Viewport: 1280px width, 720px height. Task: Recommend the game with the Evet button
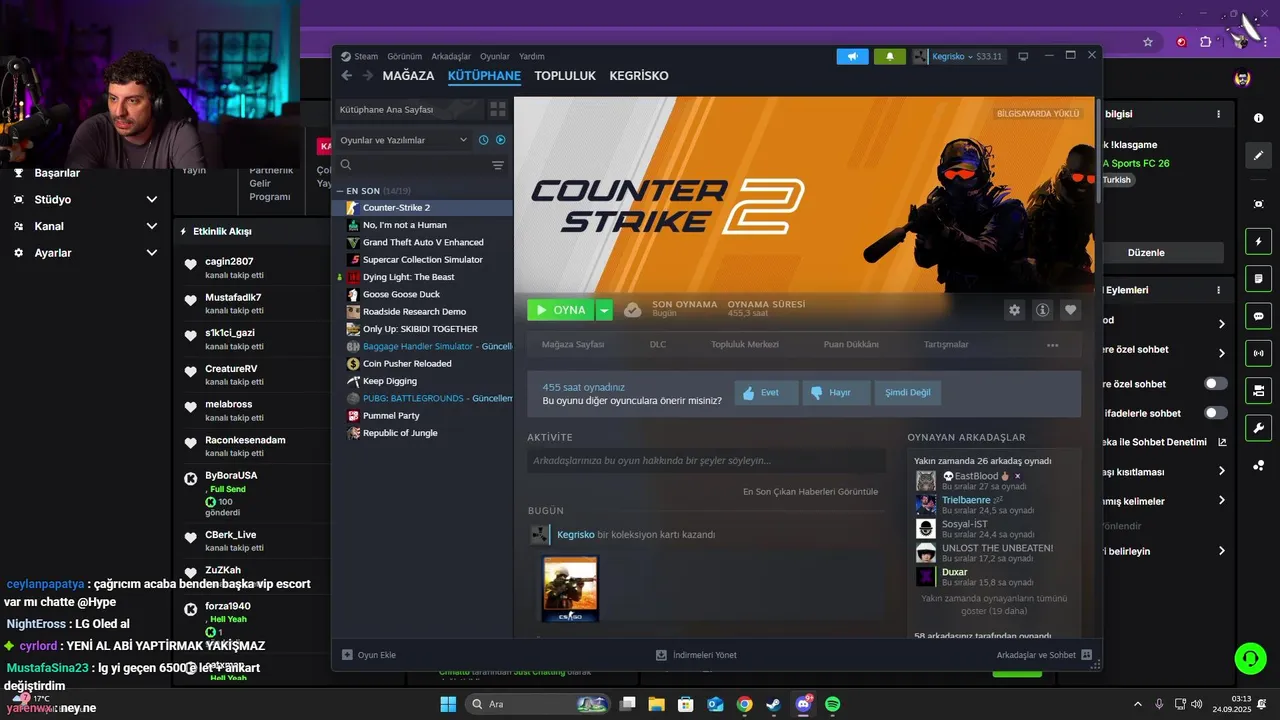click(766, 392)
